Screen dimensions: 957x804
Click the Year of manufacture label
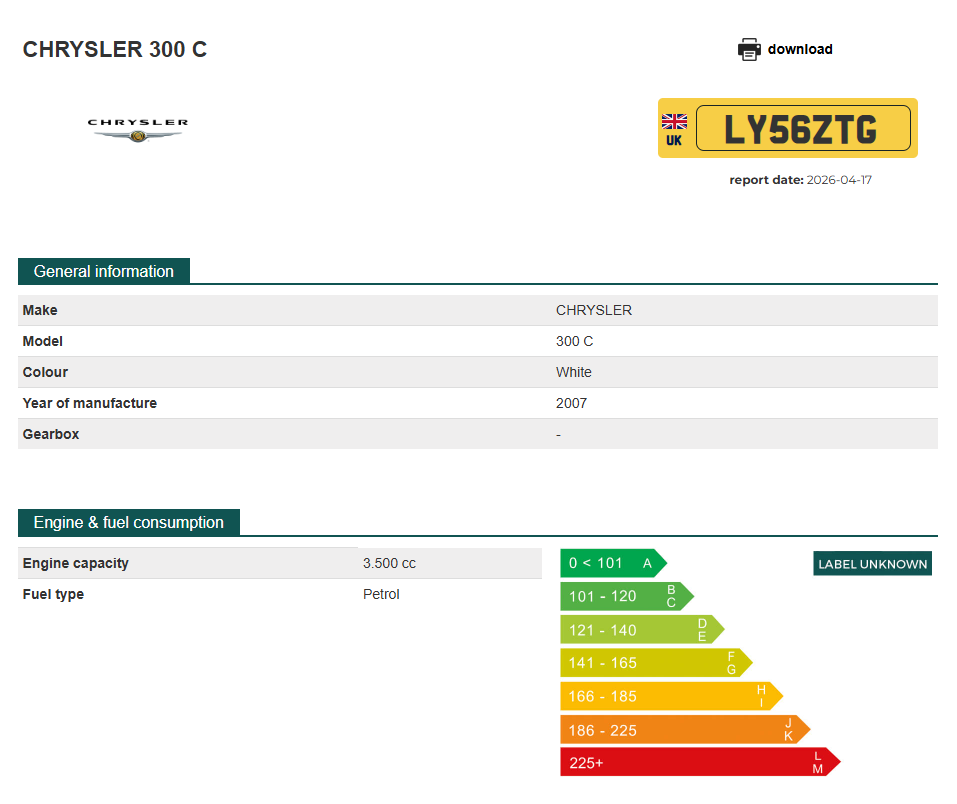tap(90, 404)
